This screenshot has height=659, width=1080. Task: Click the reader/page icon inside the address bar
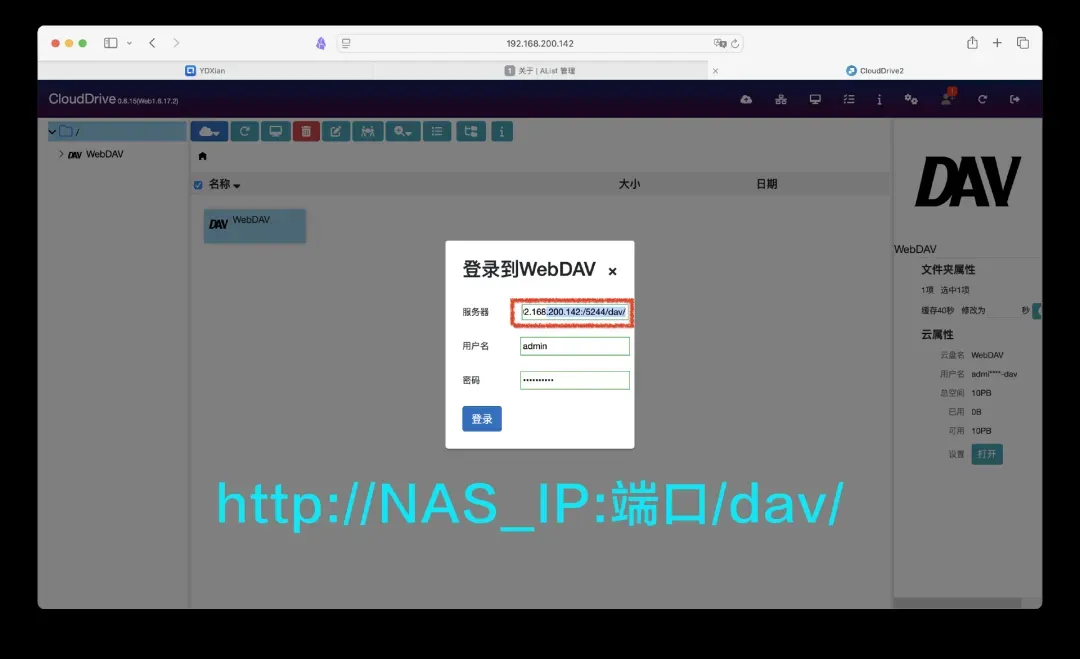pyautogui.click(x=346, y=43)
